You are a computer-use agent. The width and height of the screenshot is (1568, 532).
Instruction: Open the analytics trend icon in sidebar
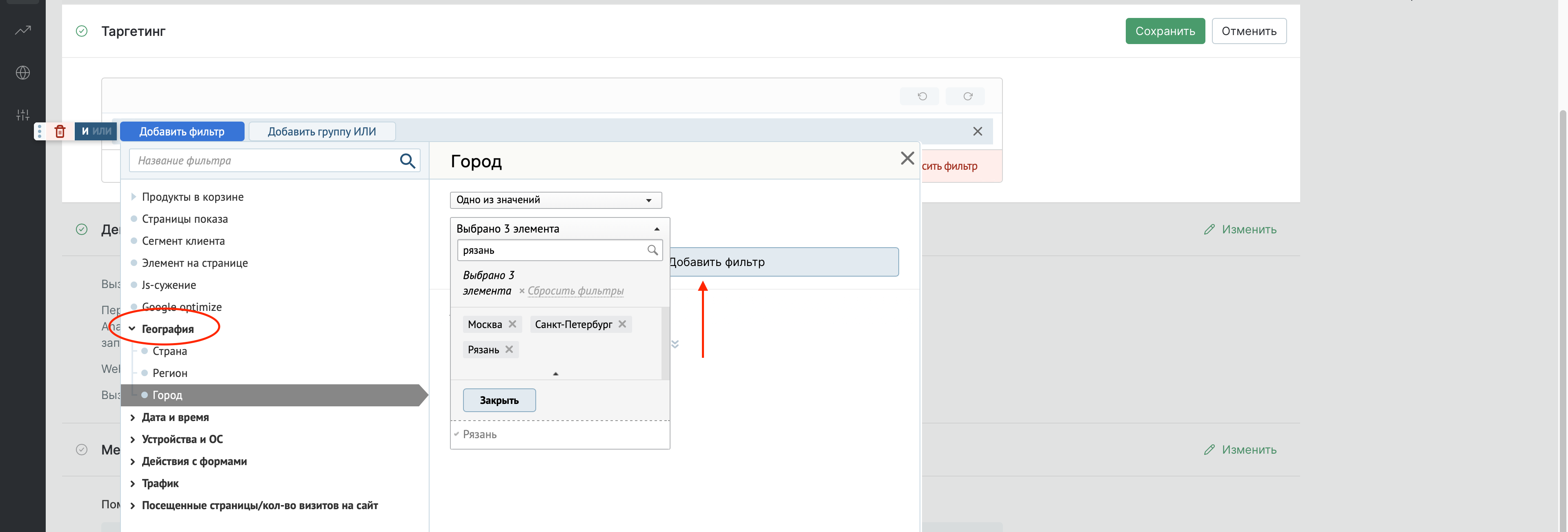(23, 30)
